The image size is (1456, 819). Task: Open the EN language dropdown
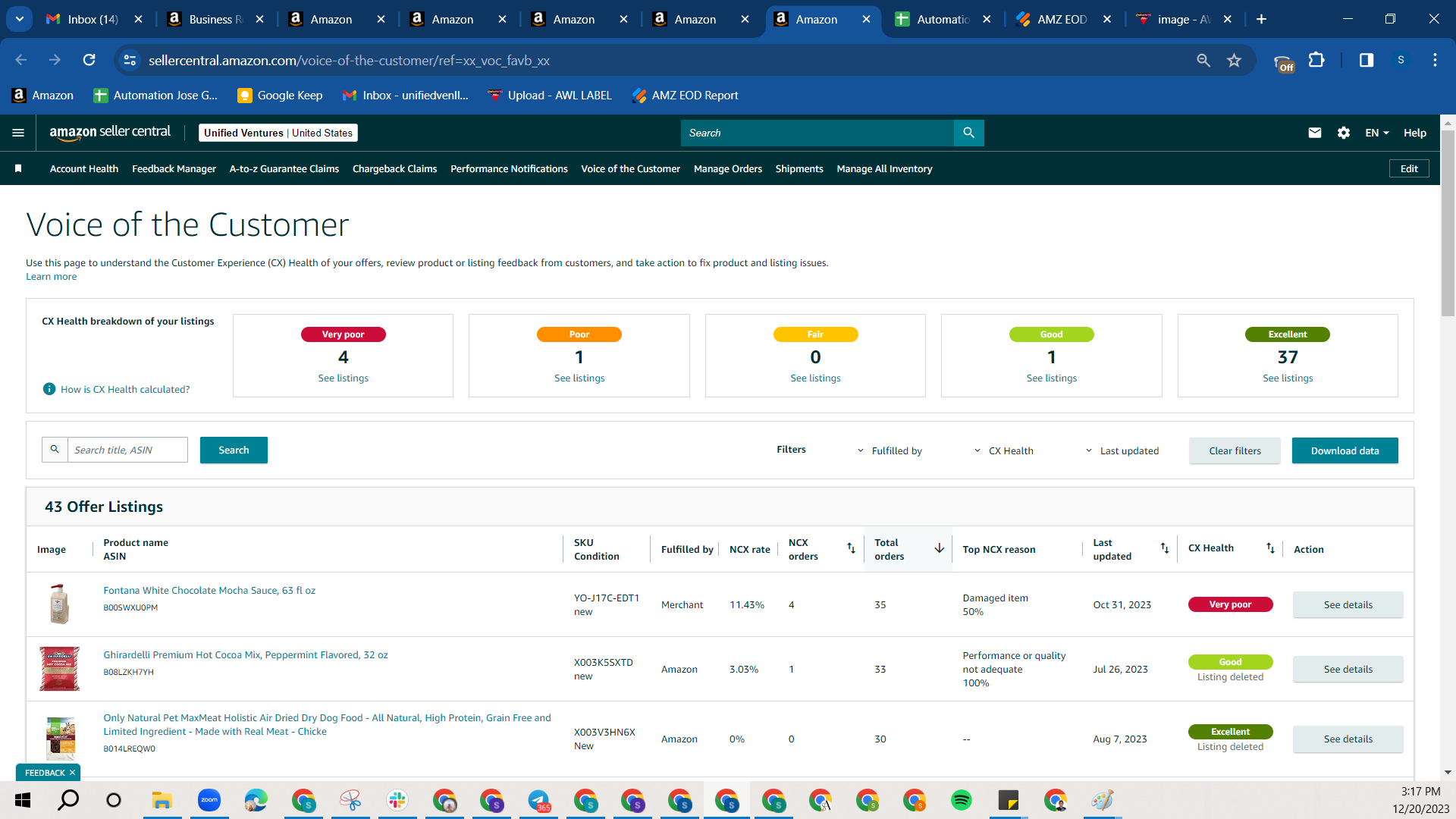pyautogui.click(x=1377, y=133)
